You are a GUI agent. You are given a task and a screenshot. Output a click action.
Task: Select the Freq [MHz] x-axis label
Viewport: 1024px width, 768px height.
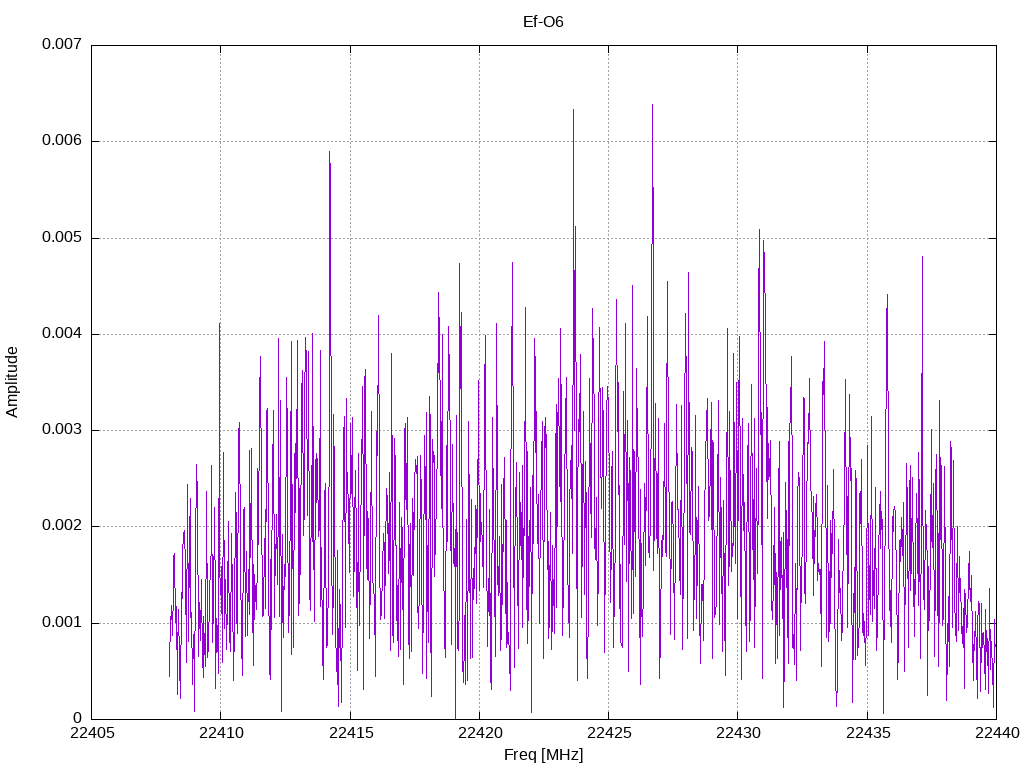pos(543,755)
